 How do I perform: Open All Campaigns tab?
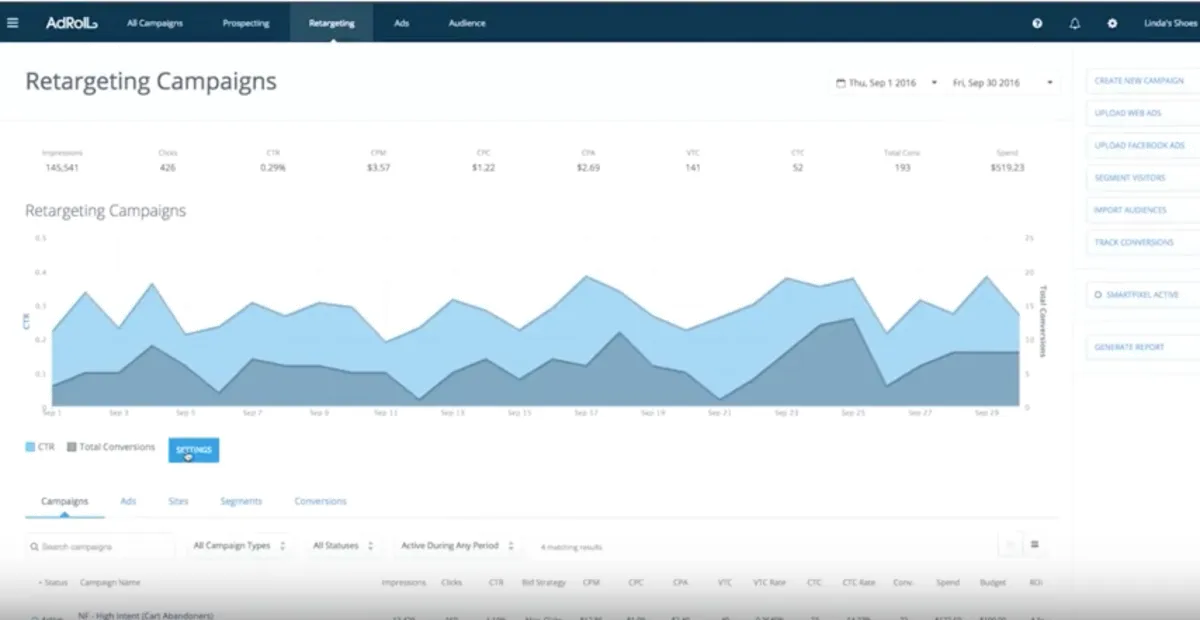[x=155, y=23]
